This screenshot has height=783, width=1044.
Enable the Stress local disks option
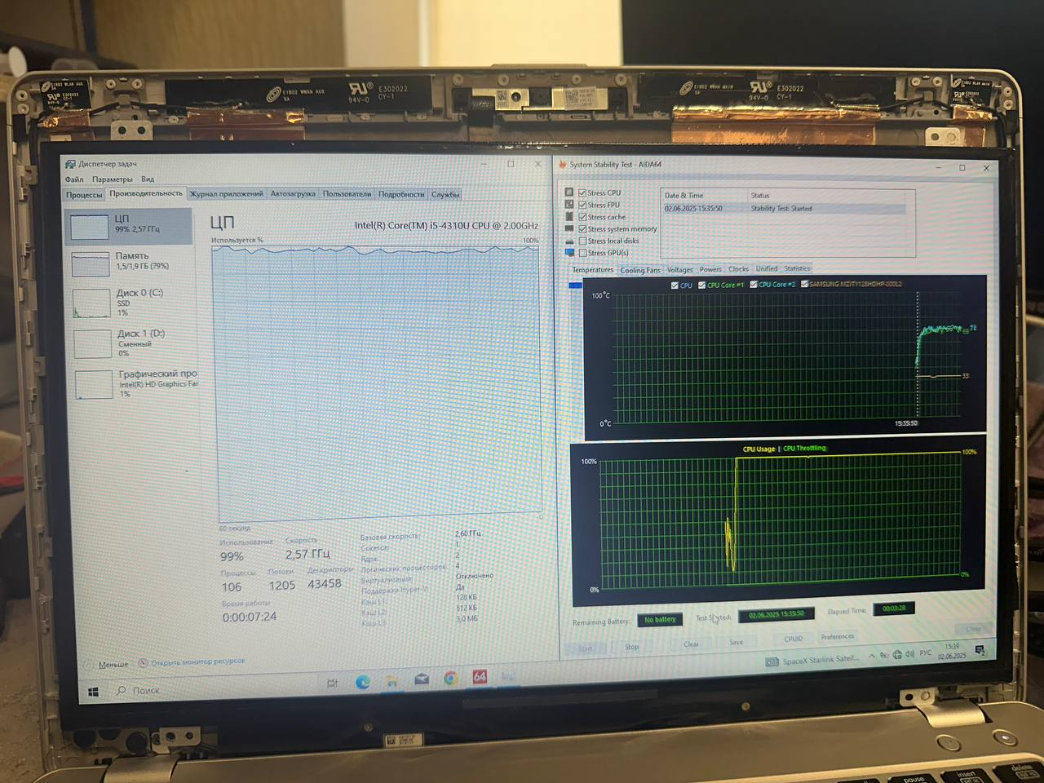(583, 241)
